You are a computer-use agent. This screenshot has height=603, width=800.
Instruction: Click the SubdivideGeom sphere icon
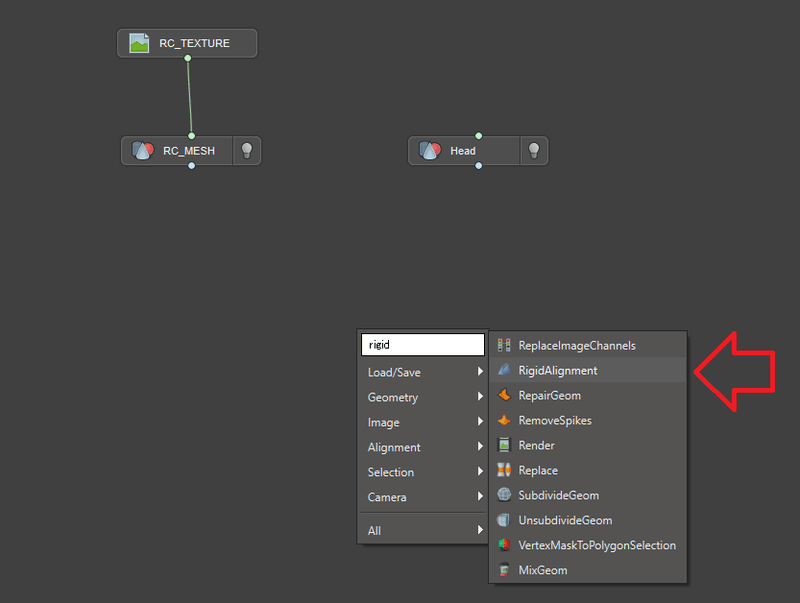click(x=504, y=494)
